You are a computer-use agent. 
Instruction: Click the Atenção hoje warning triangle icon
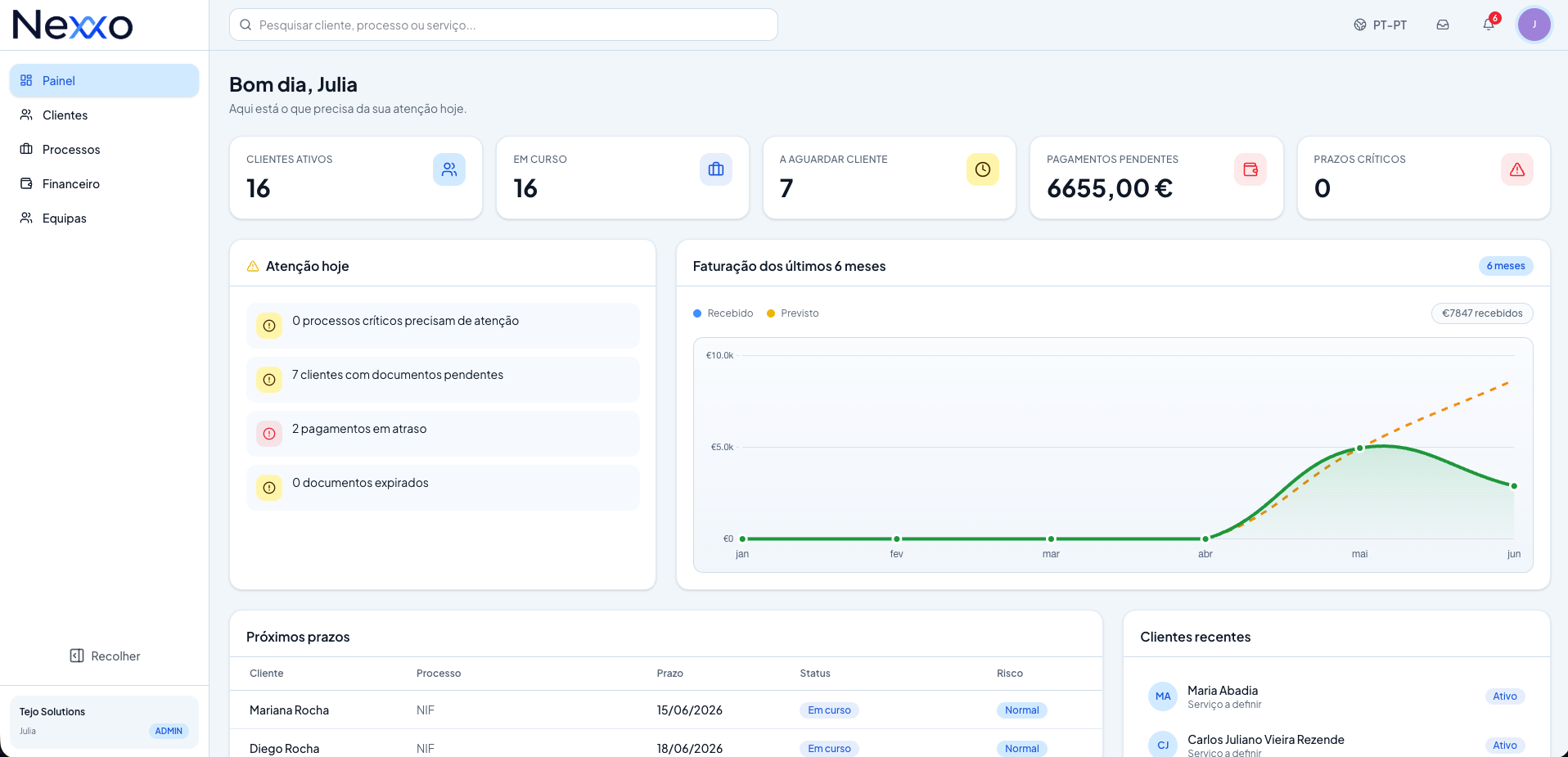click(253, 266)
